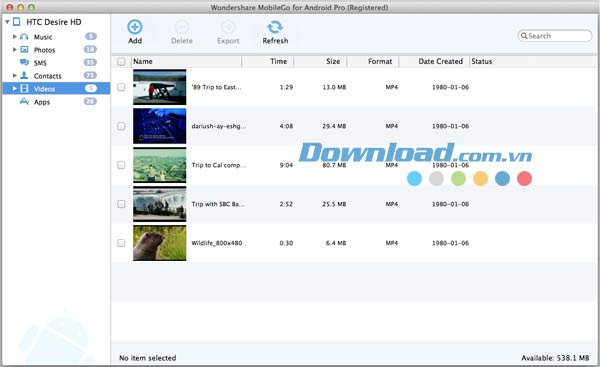Click the SMS speech bubble icon
This screenshot has height=367, width=600.
point(24,62)
